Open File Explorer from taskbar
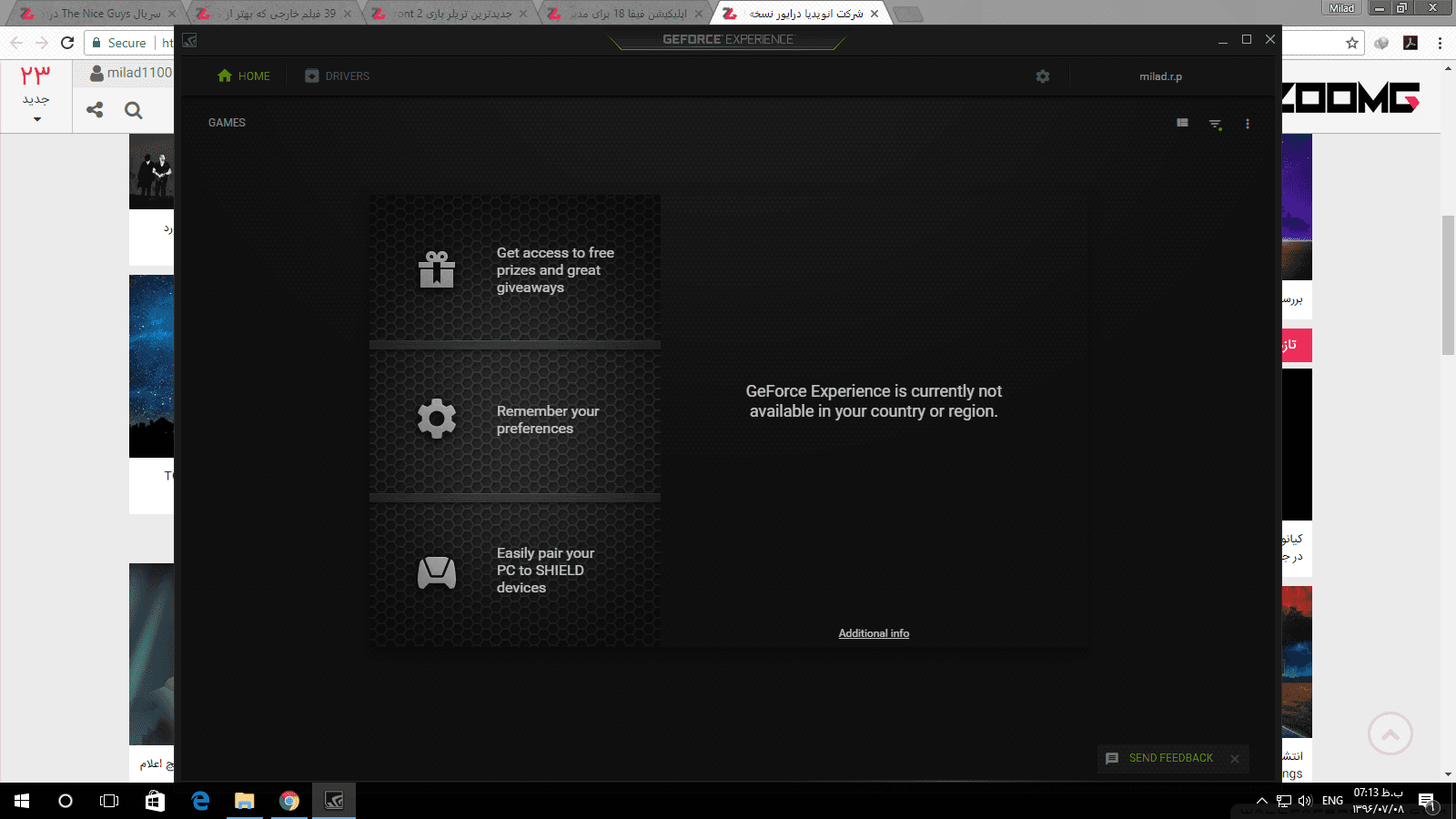The image size is (1456, 819). click(x=244, y=801)
